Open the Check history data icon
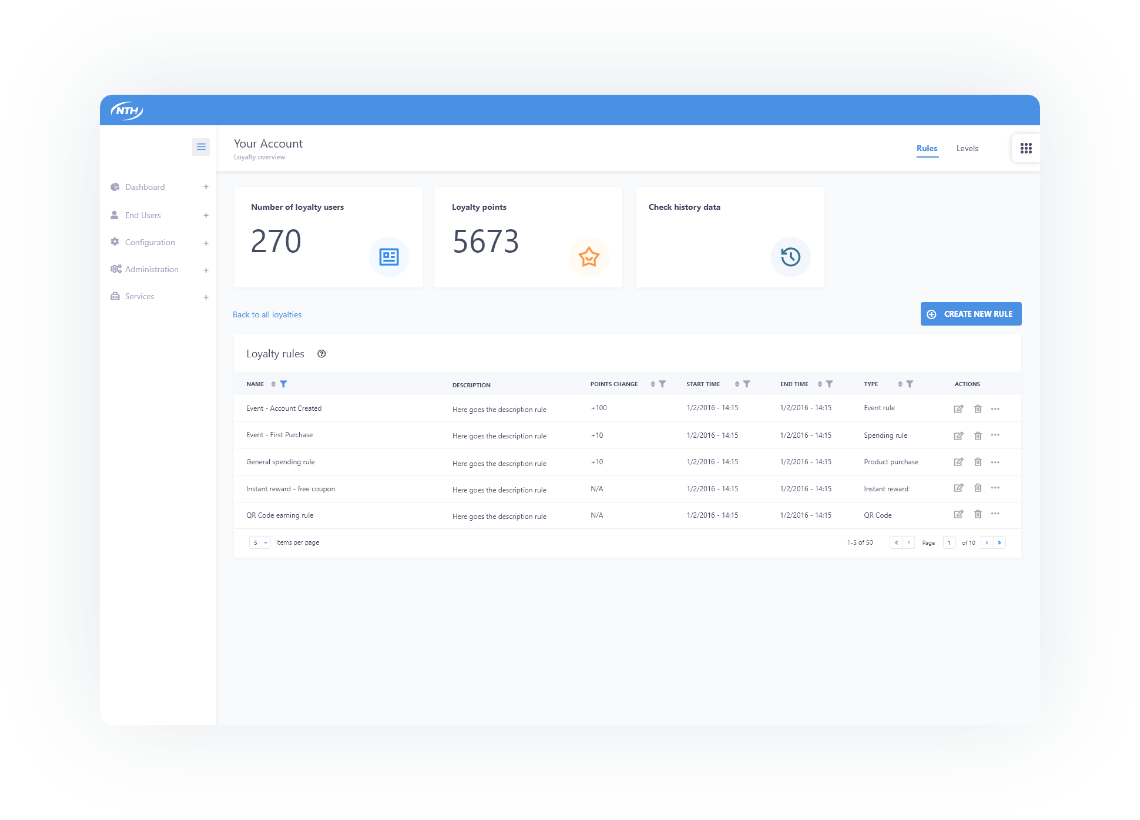The image size is (1140, 820). coord(790,257)
